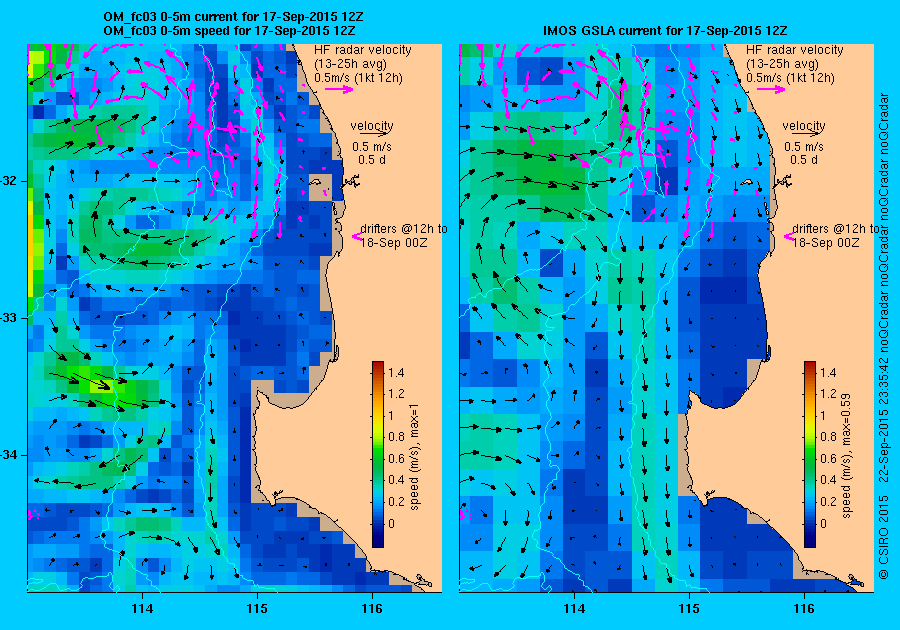Click the CSIRO 2015 copyright timestamp text
The height and width of the screenshot is (630, 900).
[x=883, y=335]
